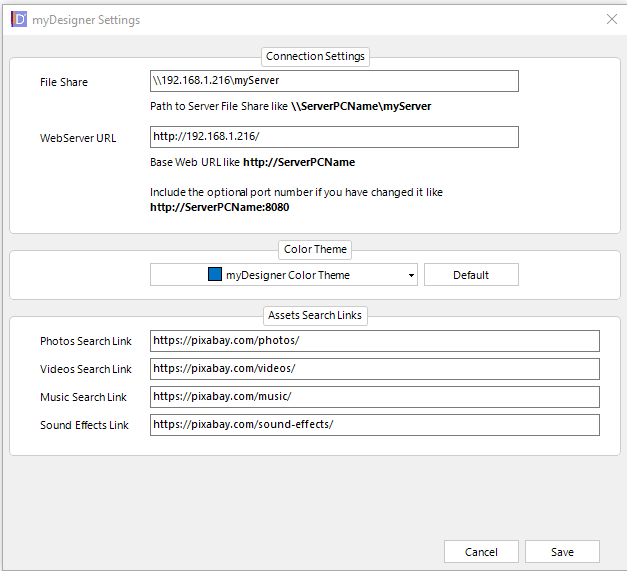627x571 pixels.
Task: Close the myDesigner Settings window
Action: tap(611, 19)
